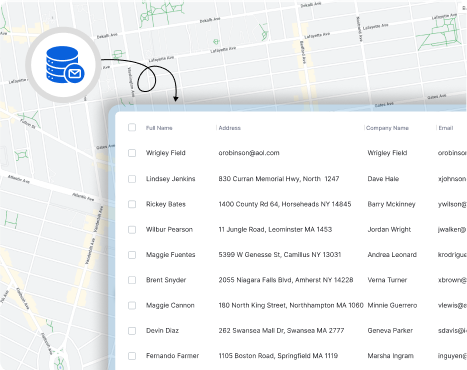Select company cell 'Wrigley Field'
This screenshot has width=467, height=370.
pyautogui.click(x=387, y=153)
